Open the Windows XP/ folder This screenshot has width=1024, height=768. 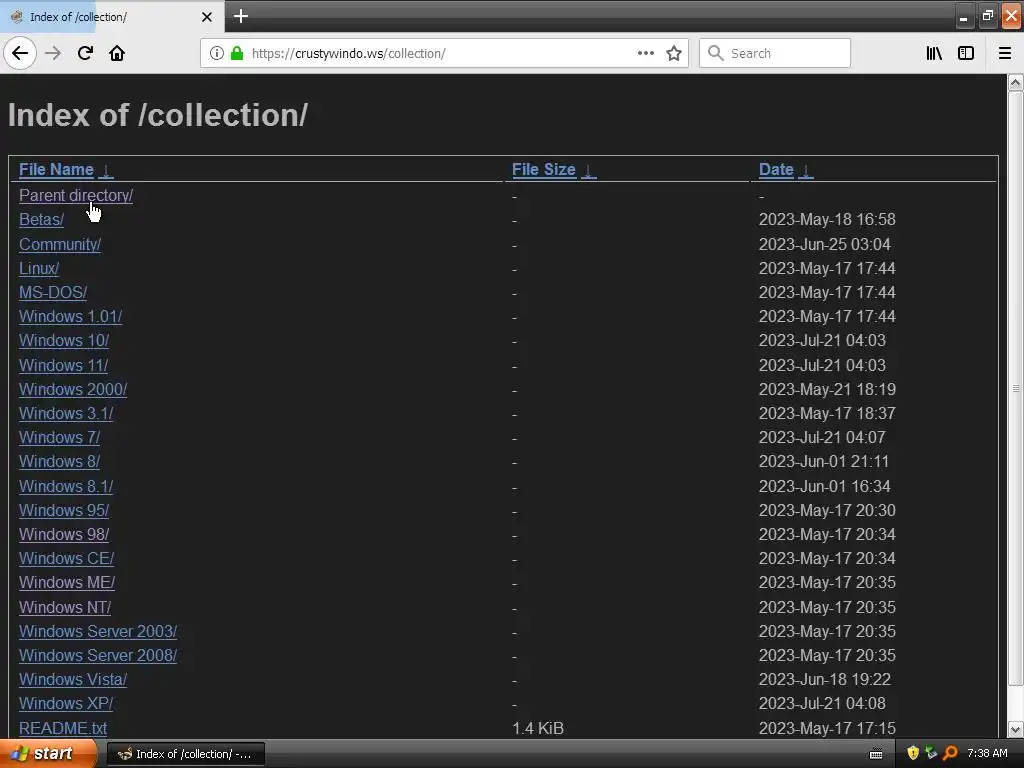coord(66,704)
